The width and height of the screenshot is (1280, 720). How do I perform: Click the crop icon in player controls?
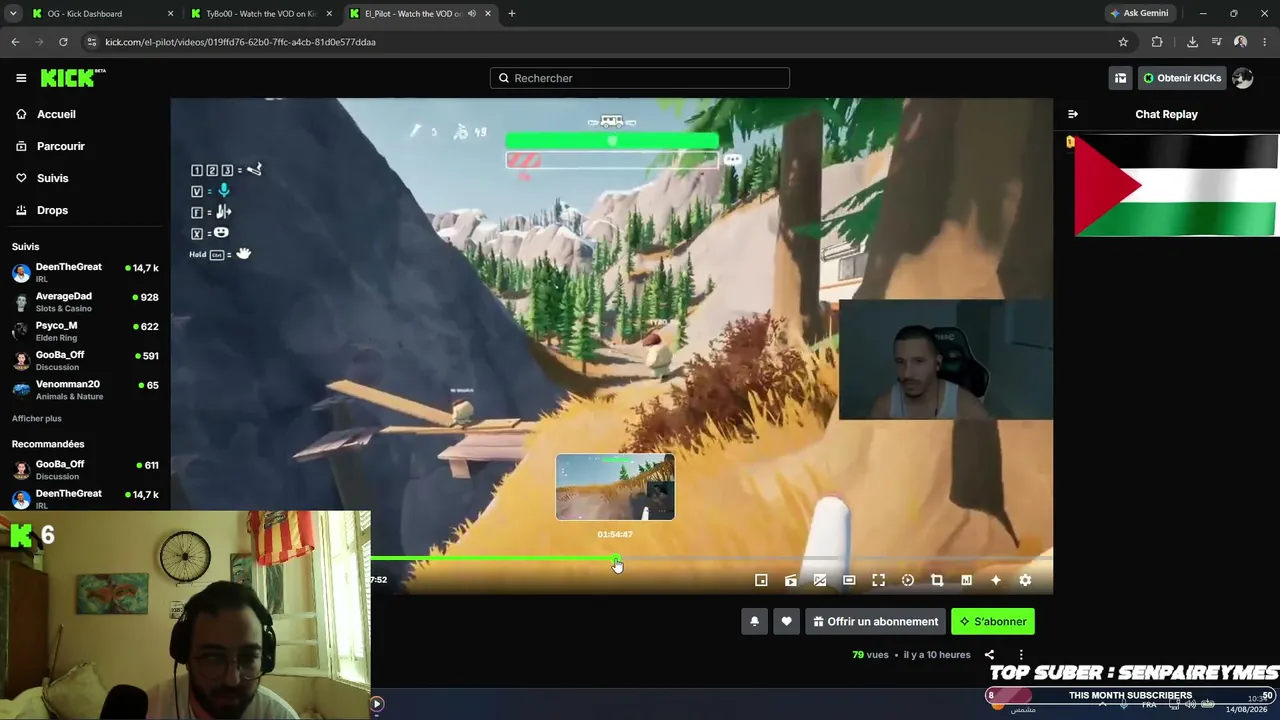pyautogui.click(x=937, y=580)
